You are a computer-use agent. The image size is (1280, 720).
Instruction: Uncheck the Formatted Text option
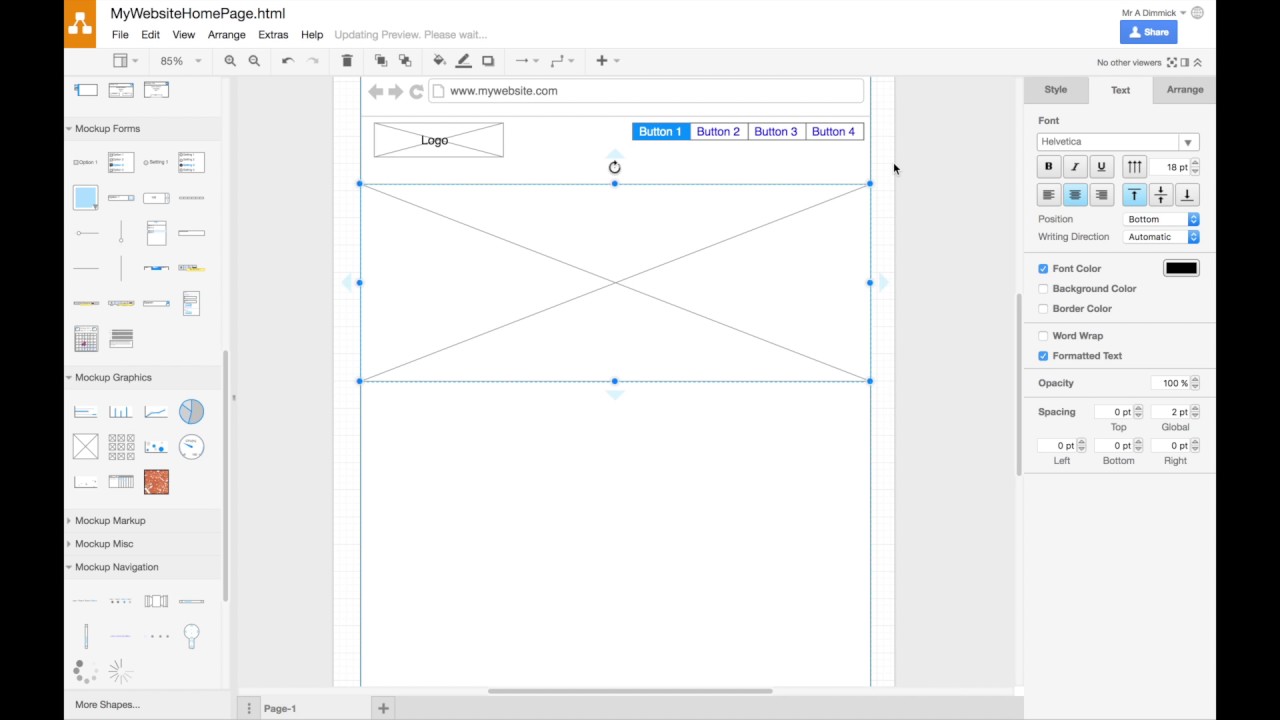coord(1043,355)
